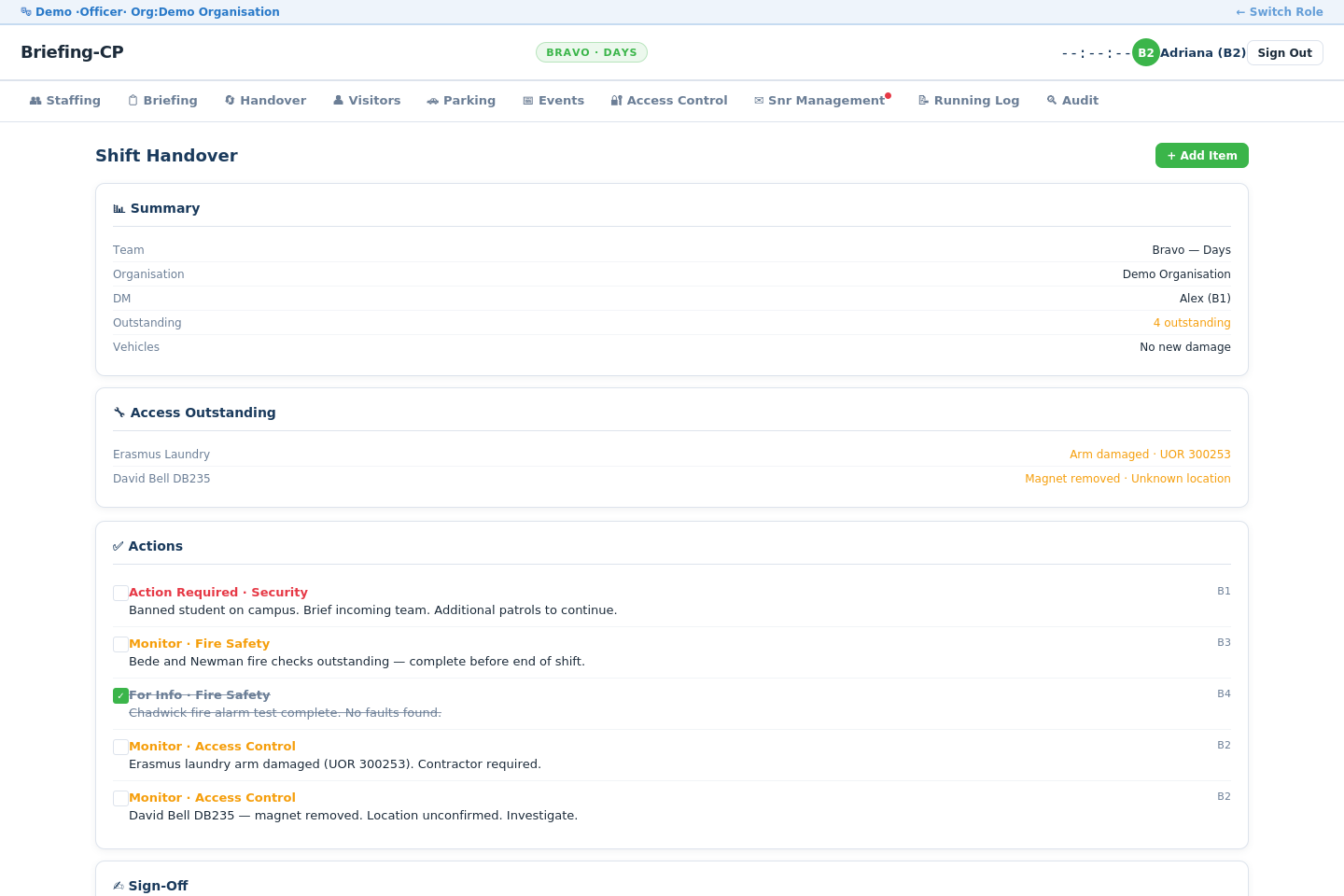Click the Access Outstanding wrench icon
The image size is (1344, 896).
tap(119, 413)
